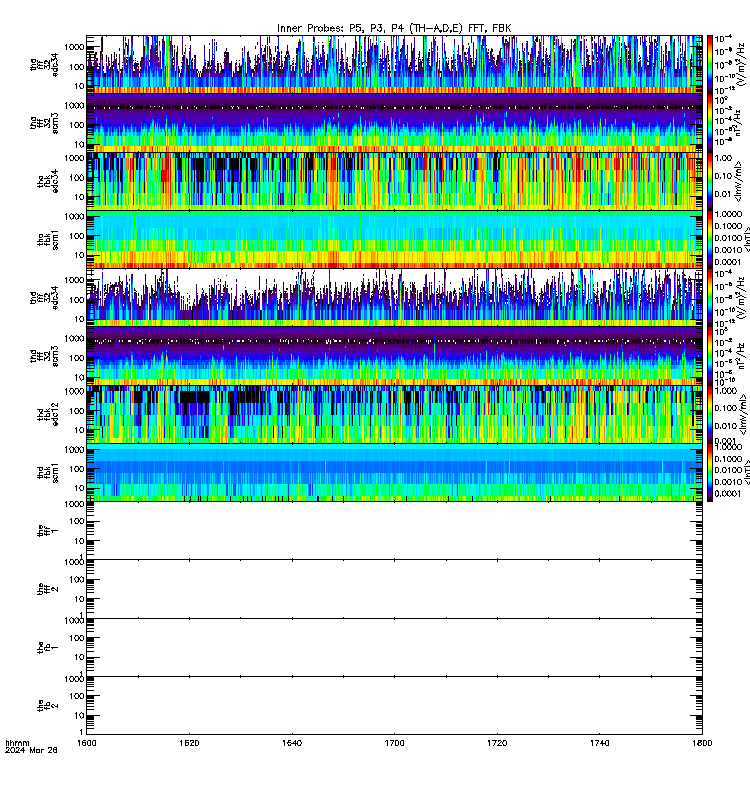Click the <|mV/m|> unit label beside thd fbk edc12
Screen dimensions: 750x800
[x=742, y=414]
